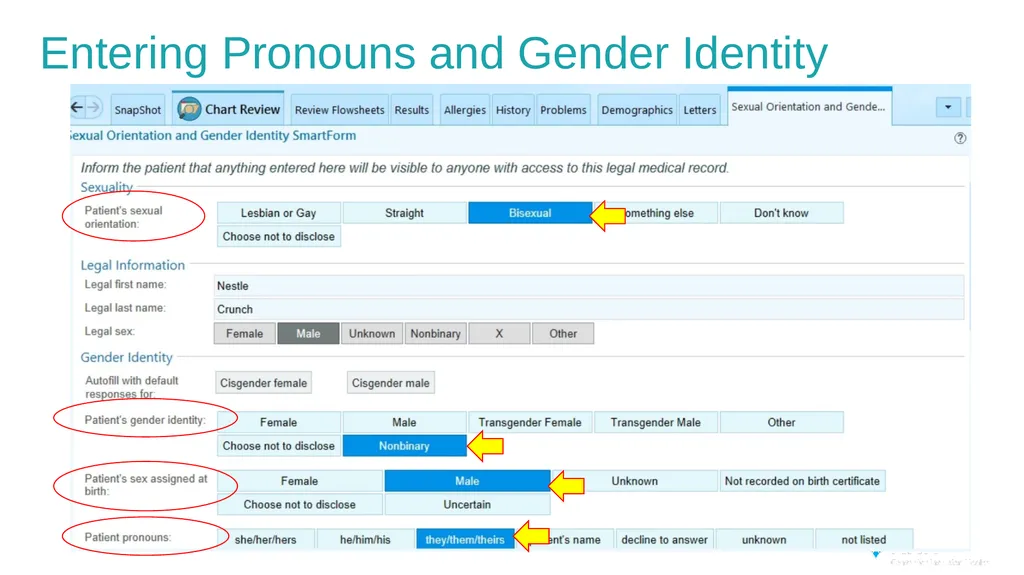Select Not recorded on birth certificate
The height and width of the screenshot is (575, 1024).
coord(802,481)
